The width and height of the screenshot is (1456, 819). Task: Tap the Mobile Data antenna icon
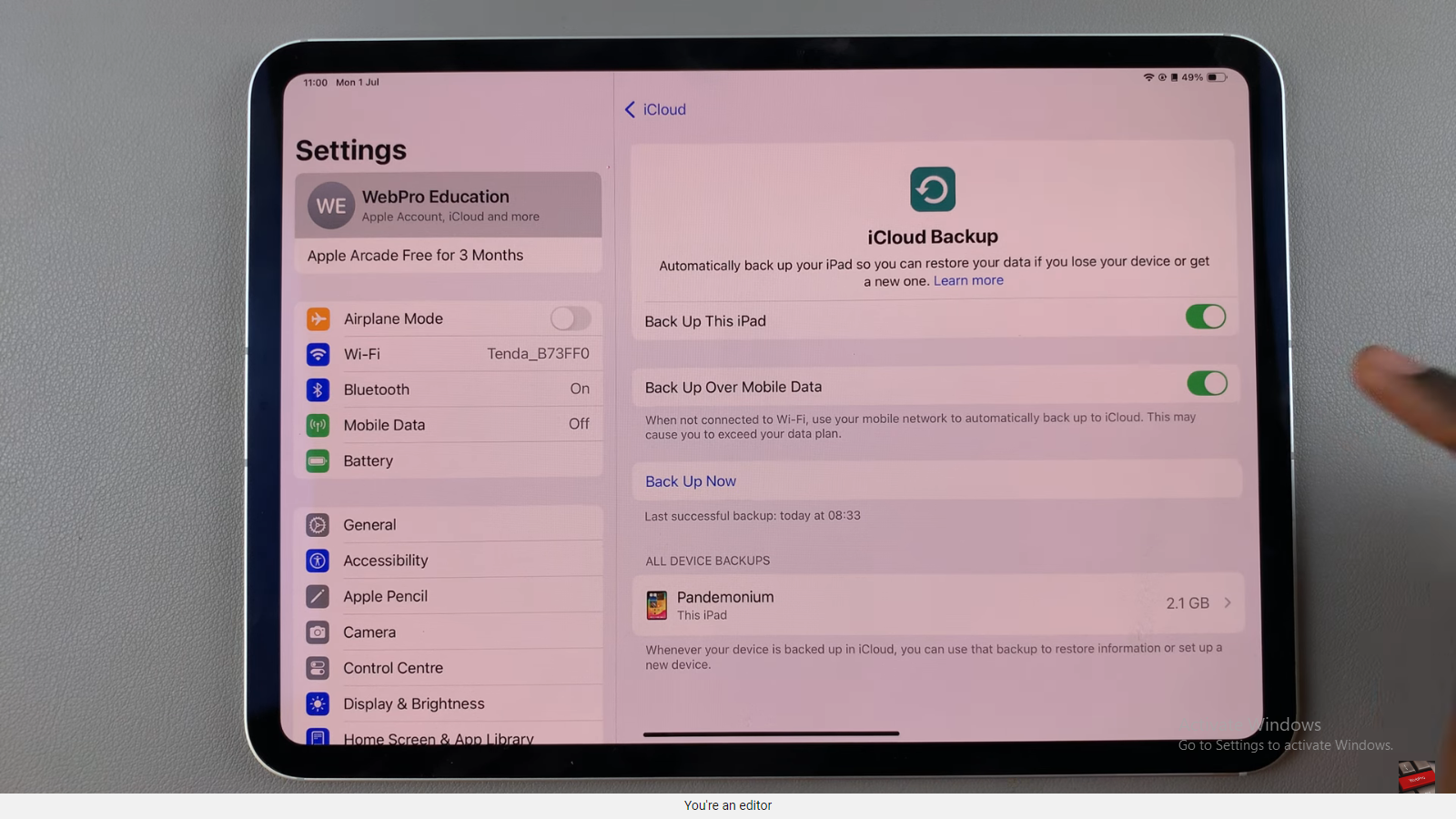[x=318, y=425]
